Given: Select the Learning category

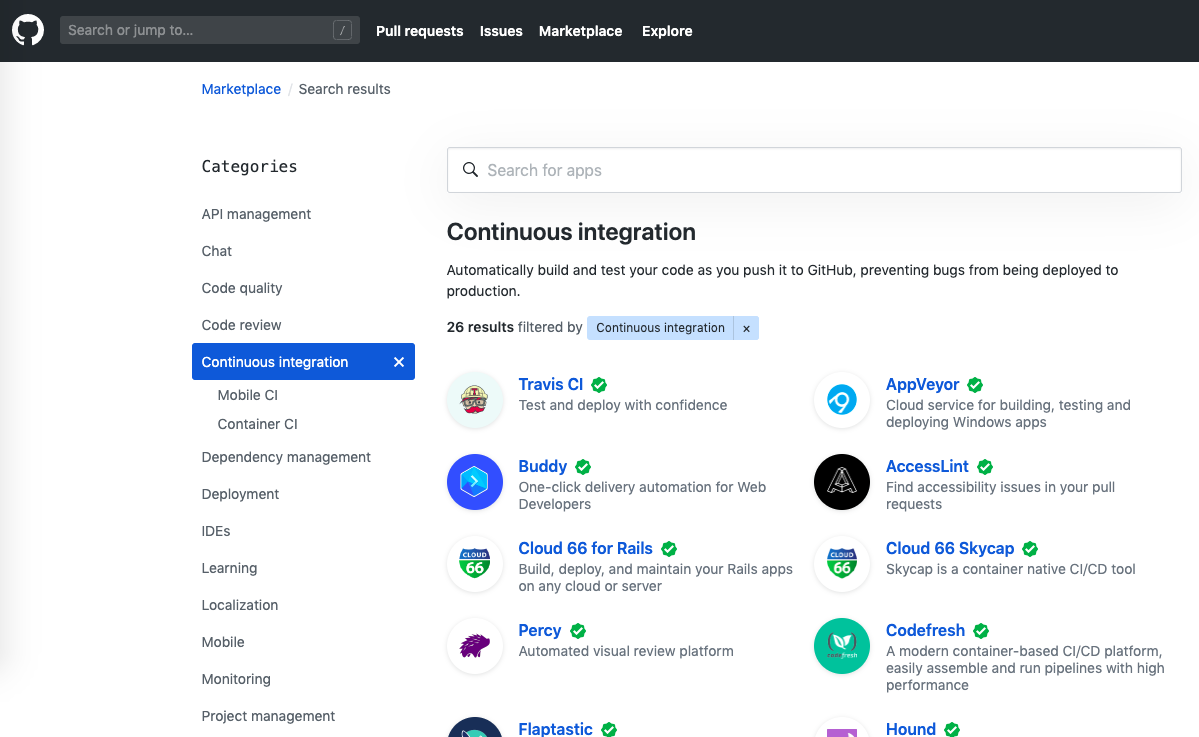Looking at the screenshot, I should pyautogui.click(x=229, y=568).
